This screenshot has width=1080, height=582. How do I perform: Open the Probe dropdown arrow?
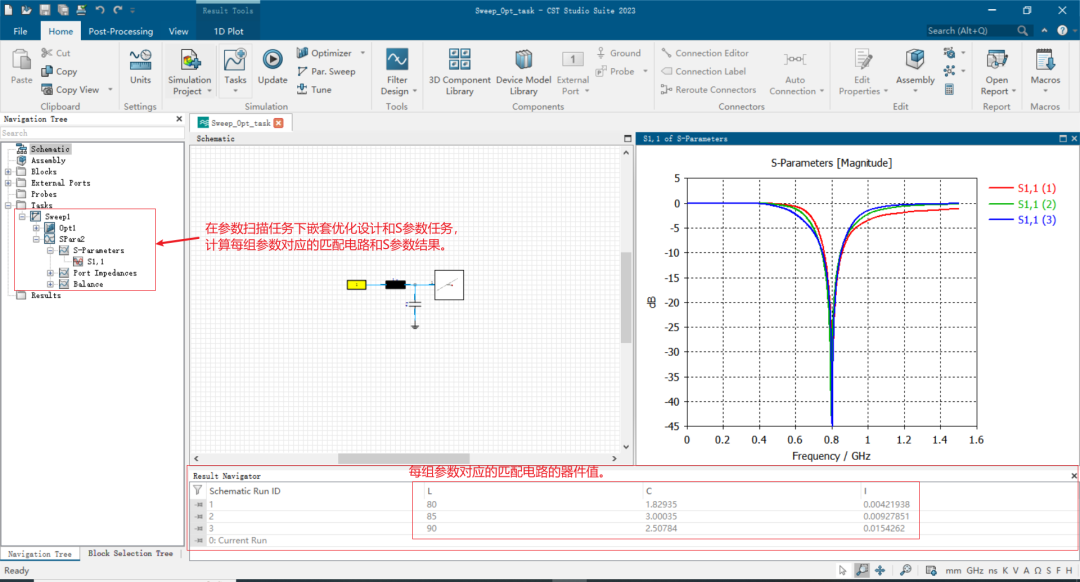click(x=645, y=72)
